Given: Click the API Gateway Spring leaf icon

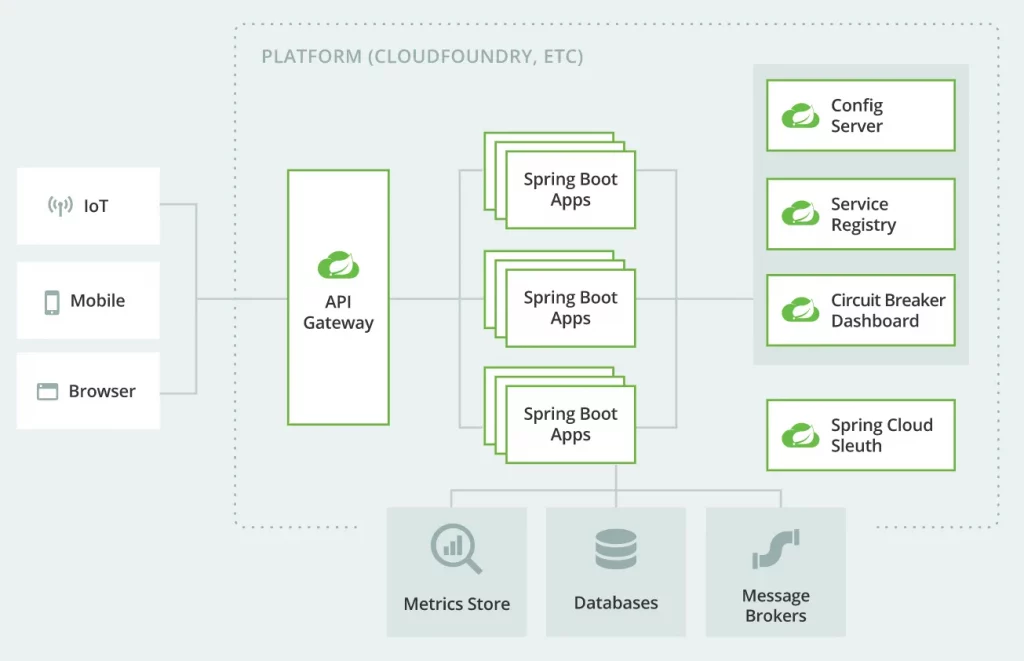Looking at the screenshot, I should click(338, 265).
